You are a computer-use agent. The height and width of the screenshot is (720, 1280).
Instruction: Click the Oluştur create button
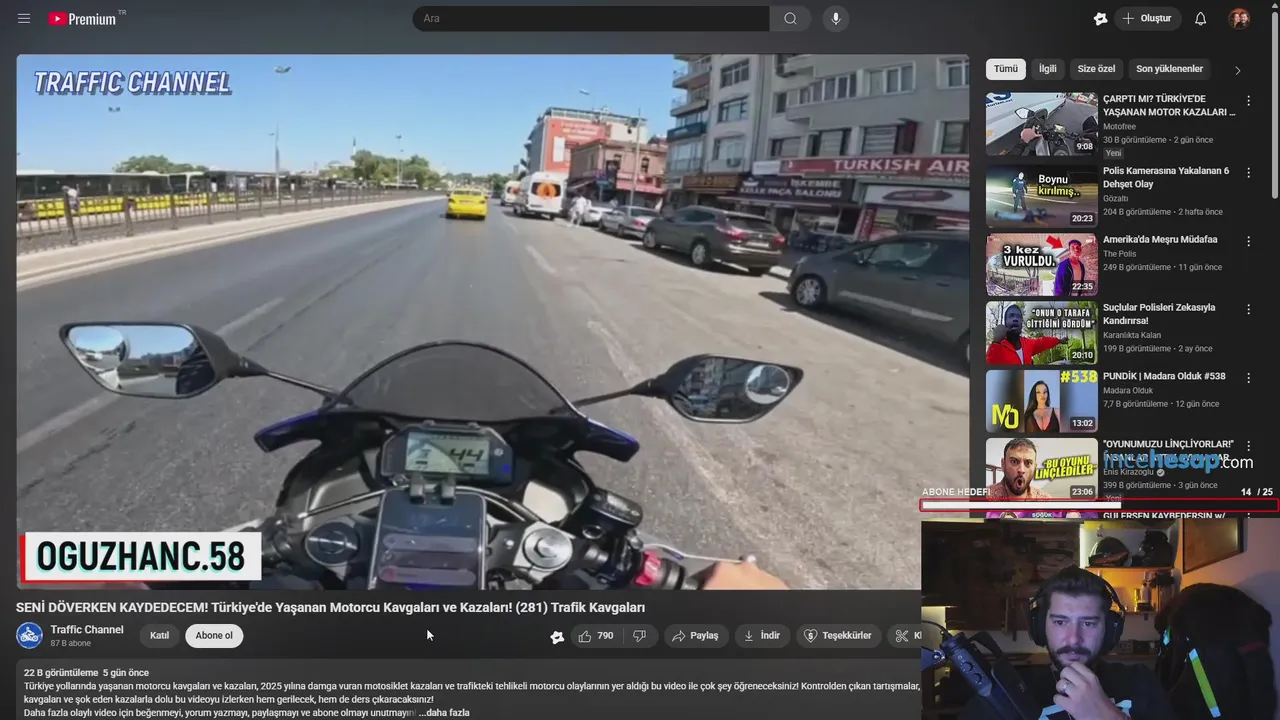click(x=1148, y=18)
